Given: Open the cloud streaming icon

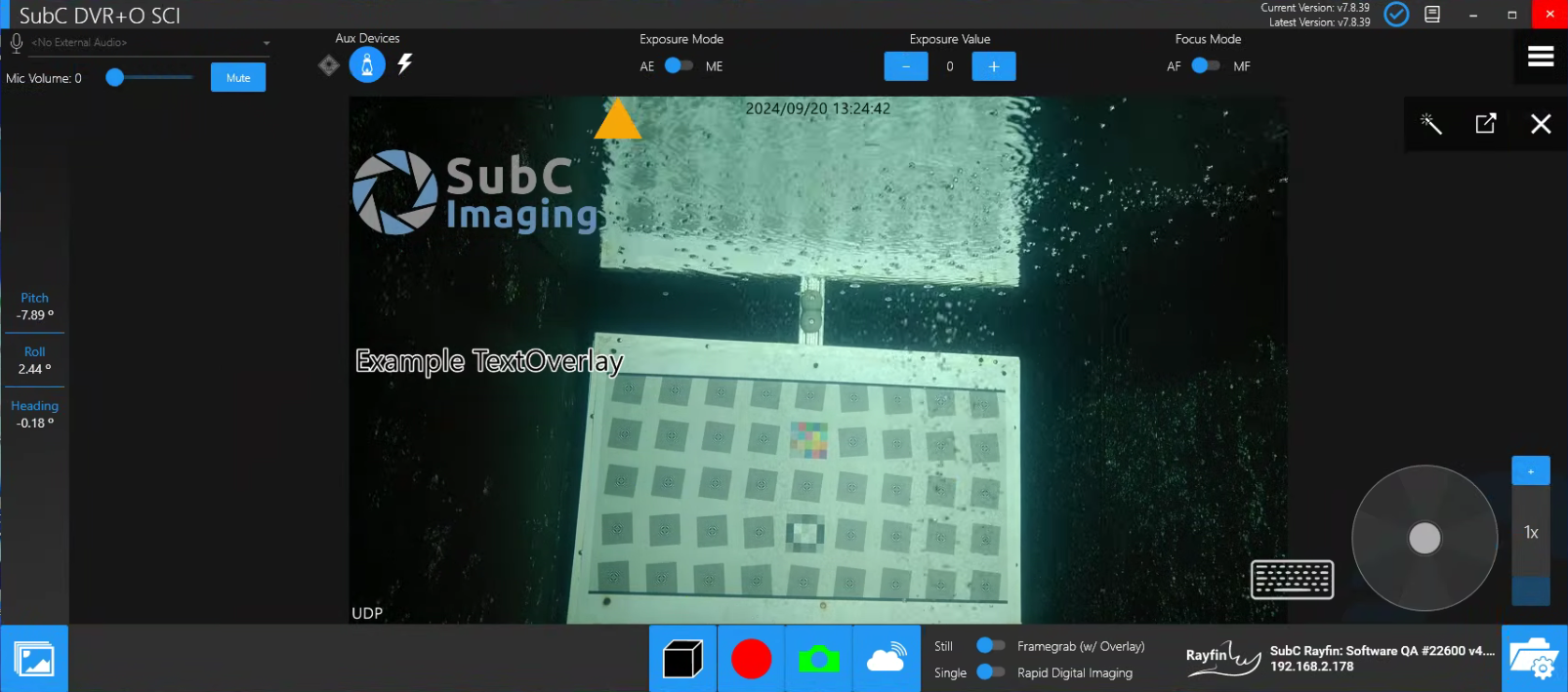Looking at the screenshot, I should (x=886, y=659).
